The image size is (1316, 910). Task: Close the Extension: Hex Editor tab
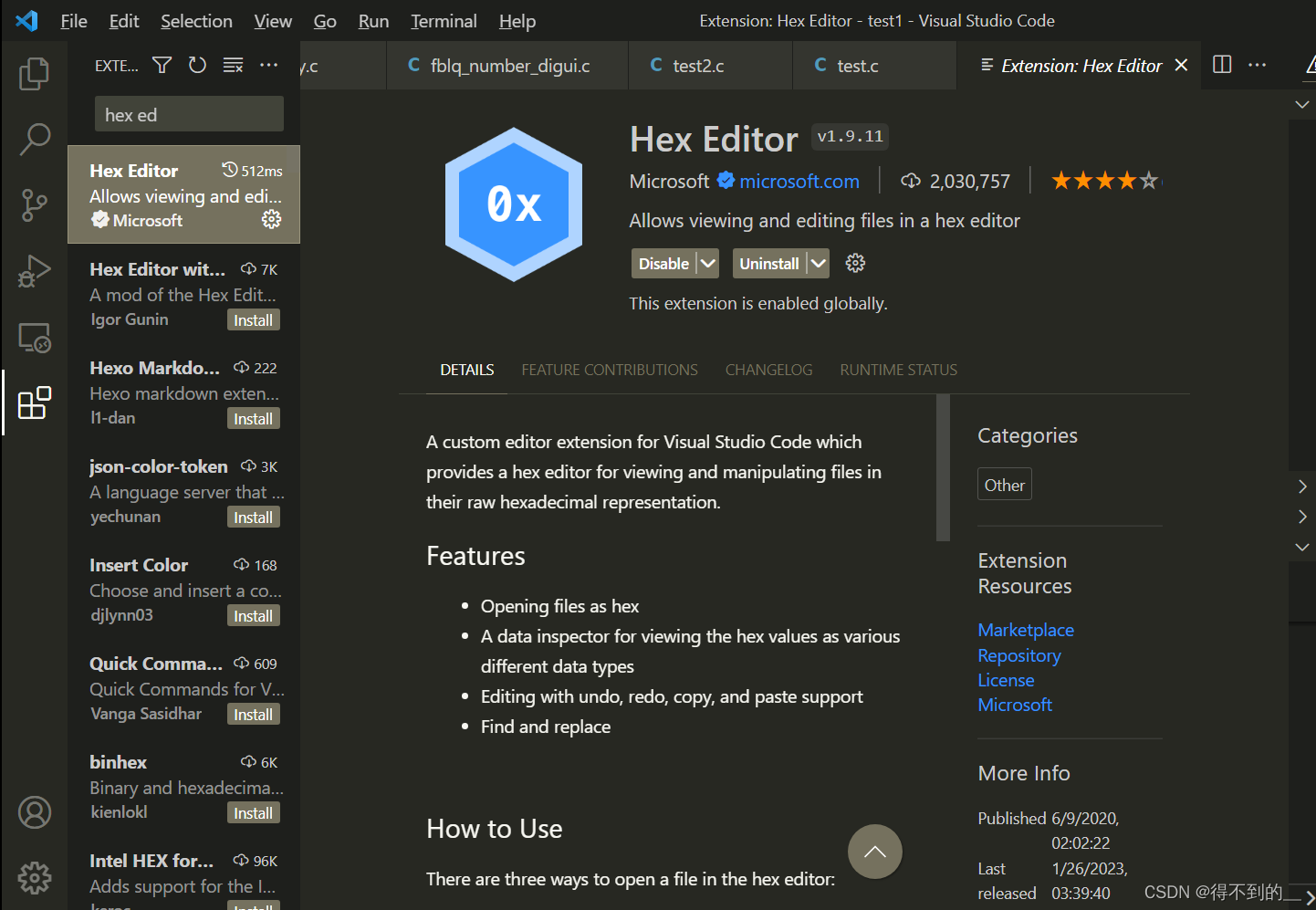pyautogui.click(x=1181, y=65)
